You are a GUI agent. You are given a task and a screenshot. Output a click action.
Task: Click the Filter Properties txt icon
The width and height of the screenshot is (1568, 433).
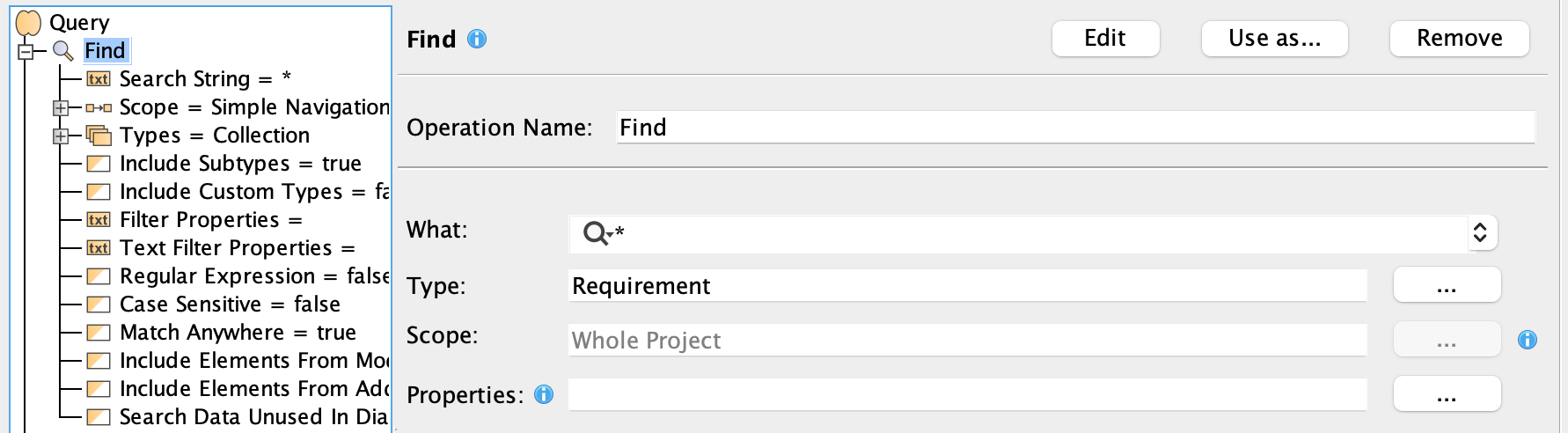tap(99, 220)
